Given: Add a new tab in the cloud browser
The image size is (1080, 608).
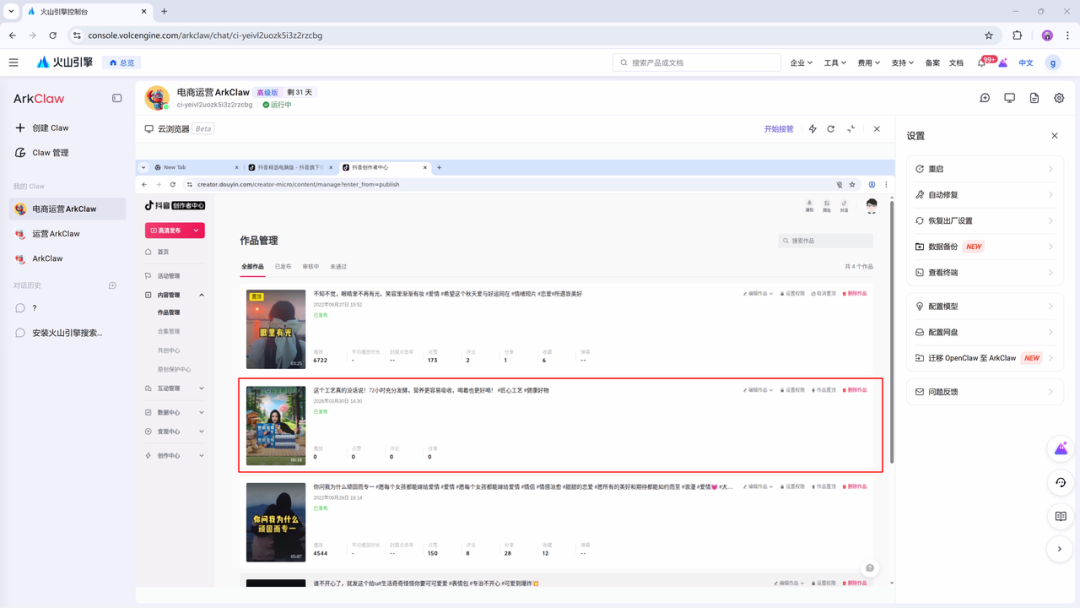Looking at the screenshot, I should point(439,167).
